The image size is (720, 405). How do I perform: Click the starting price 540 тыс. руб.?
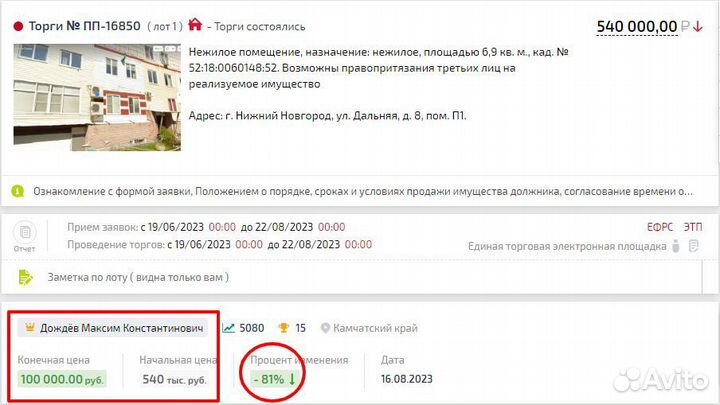pos(174,380)
